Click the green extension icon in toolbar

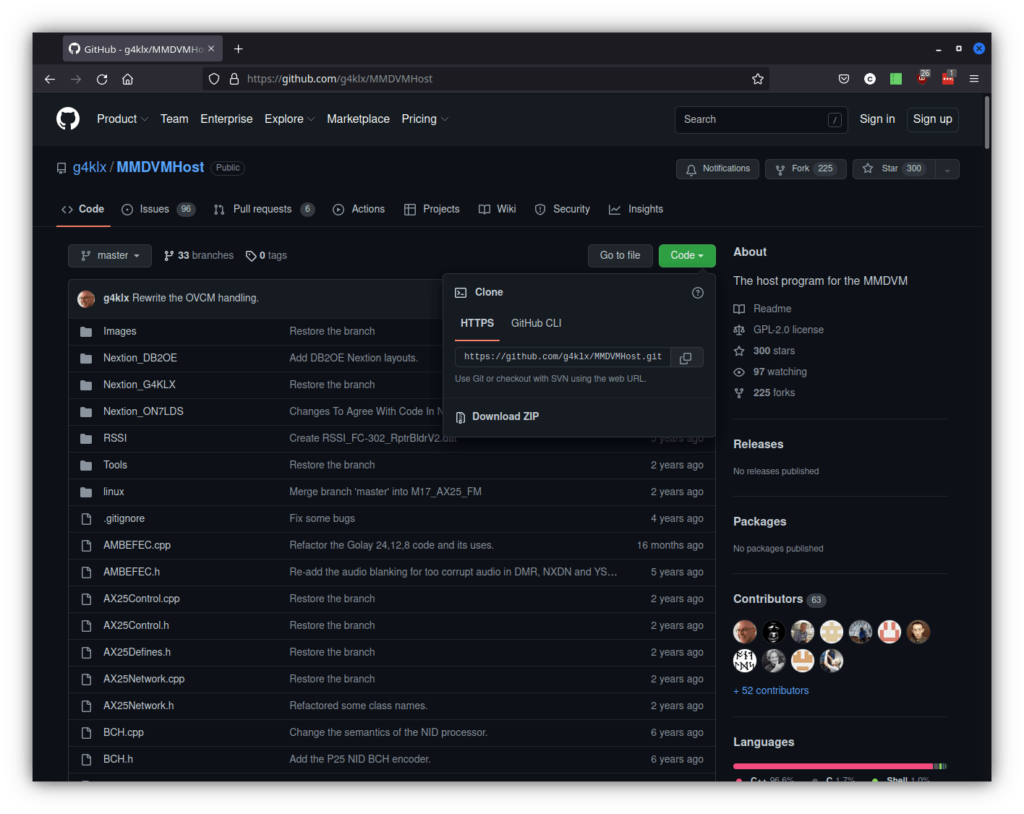coord(896,79)
